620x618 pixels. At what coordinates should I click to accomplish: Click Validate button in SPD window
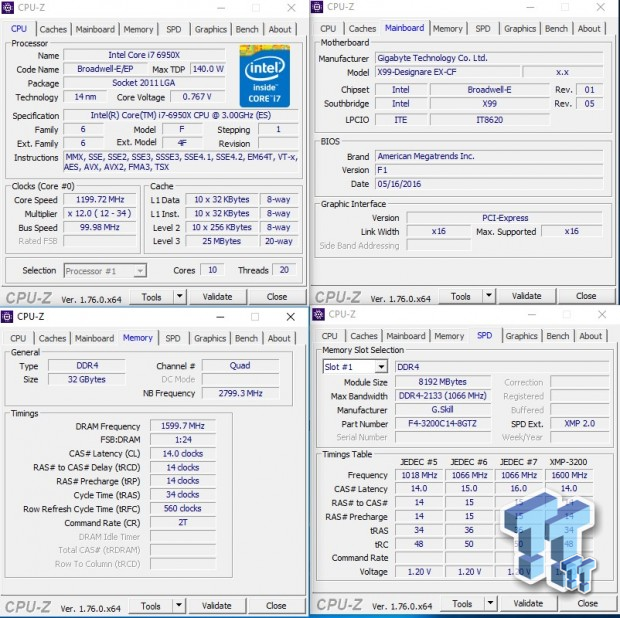click(x=528, y=603)
